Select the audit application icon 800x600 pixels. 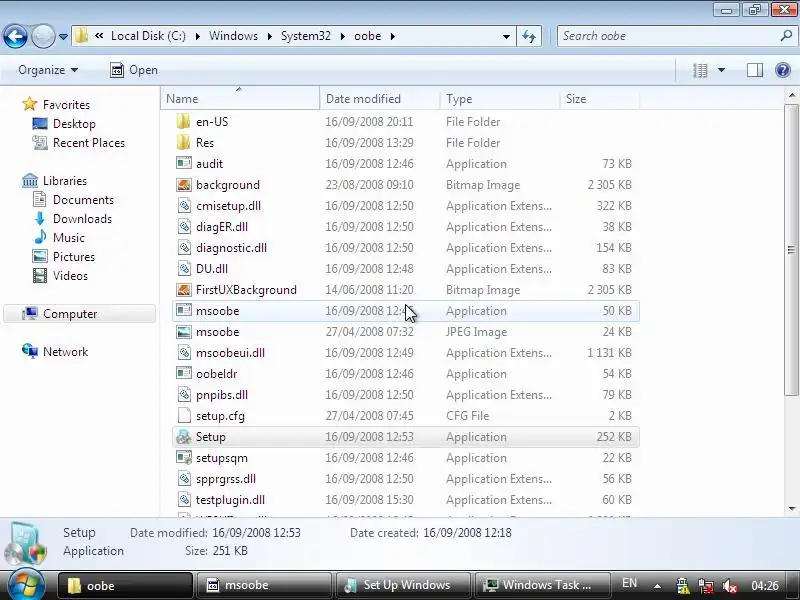point(184,163)
